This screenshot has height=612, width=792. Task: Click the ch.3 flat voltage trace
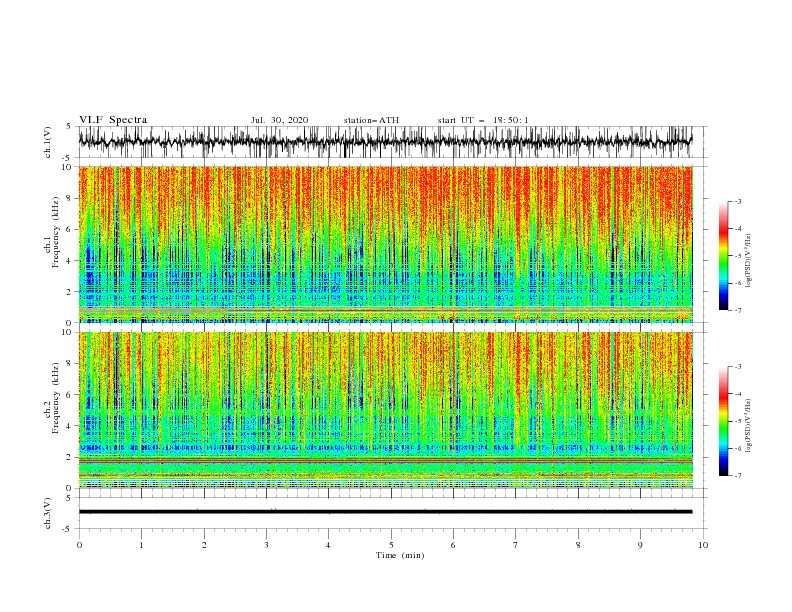coord(385,512)
